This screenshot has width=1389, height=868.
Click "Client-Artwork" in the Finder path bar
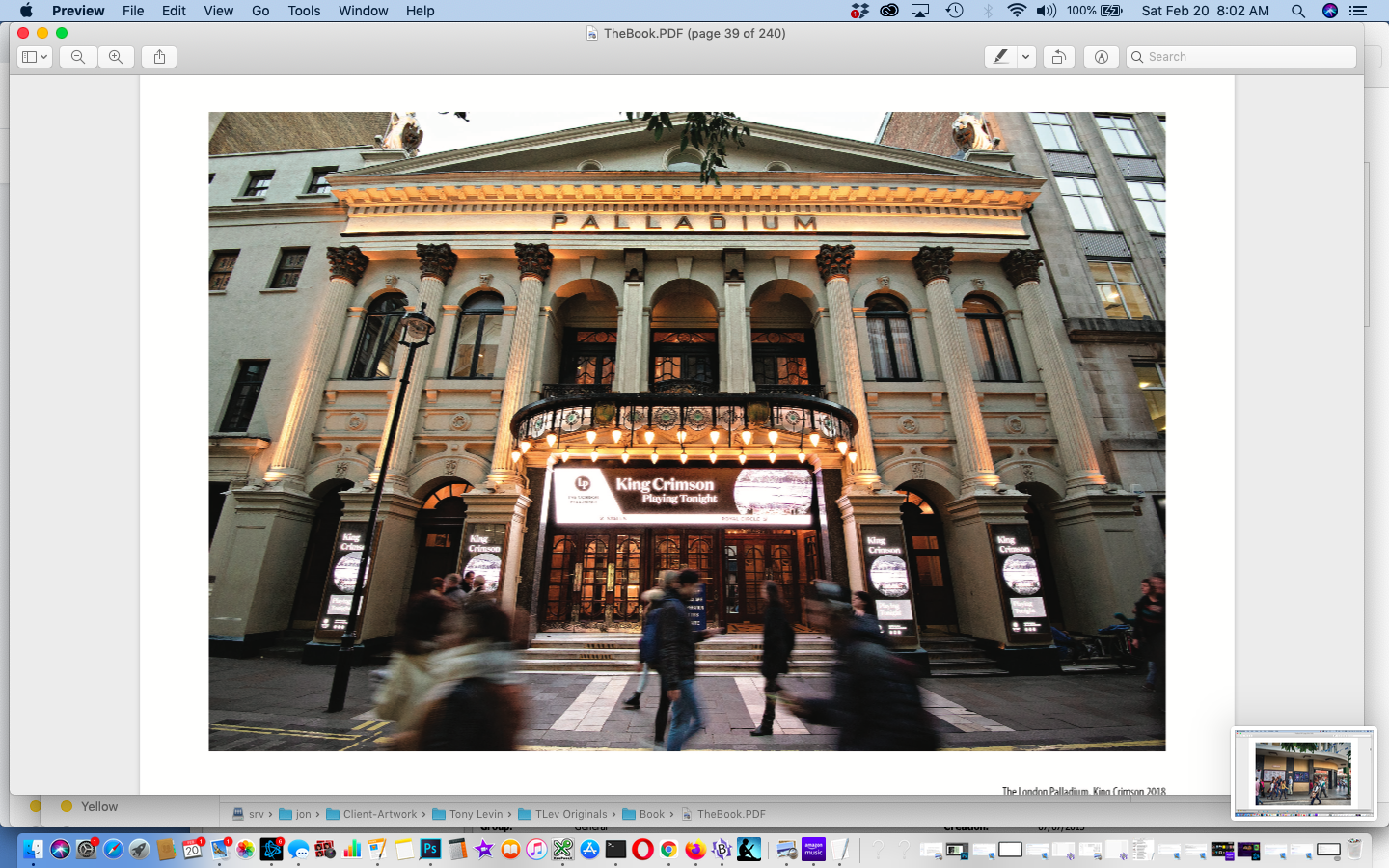click(x=371, y=814)
